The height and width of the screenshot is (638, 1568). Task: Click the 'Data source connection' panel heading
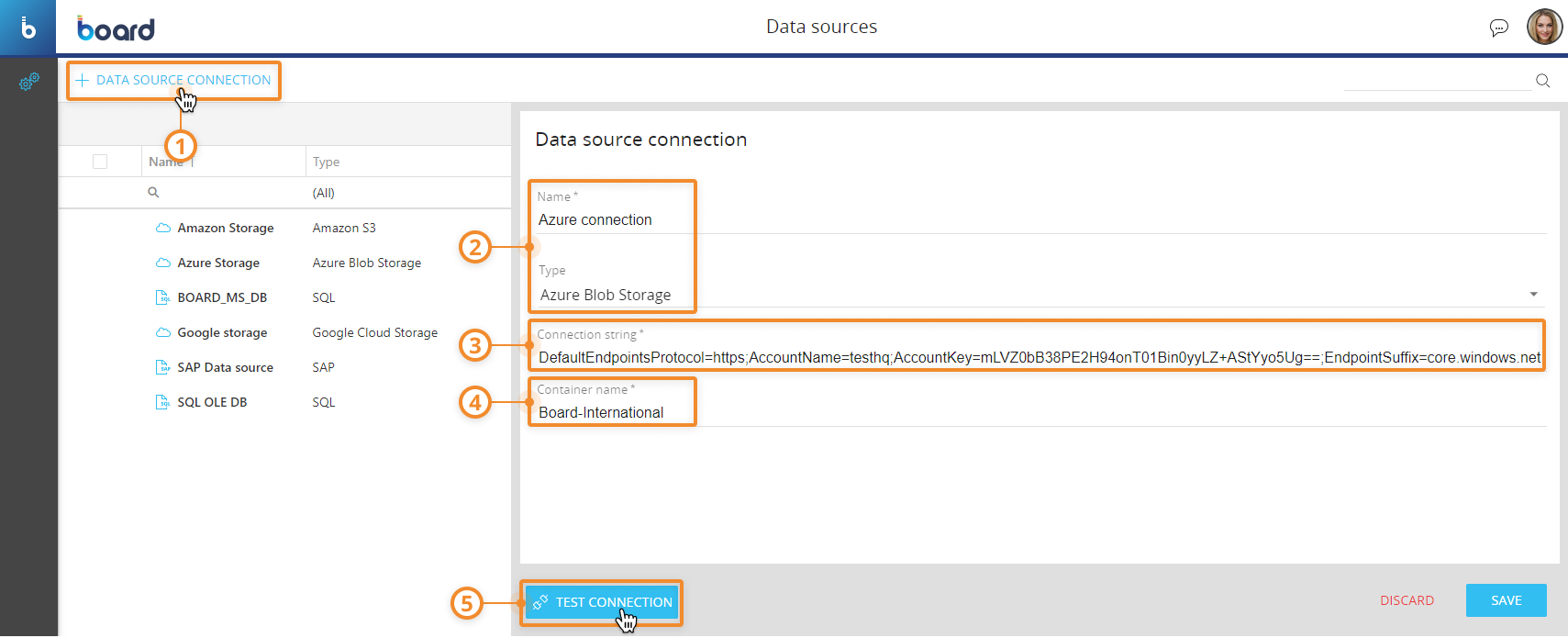(x=640, y=140)
